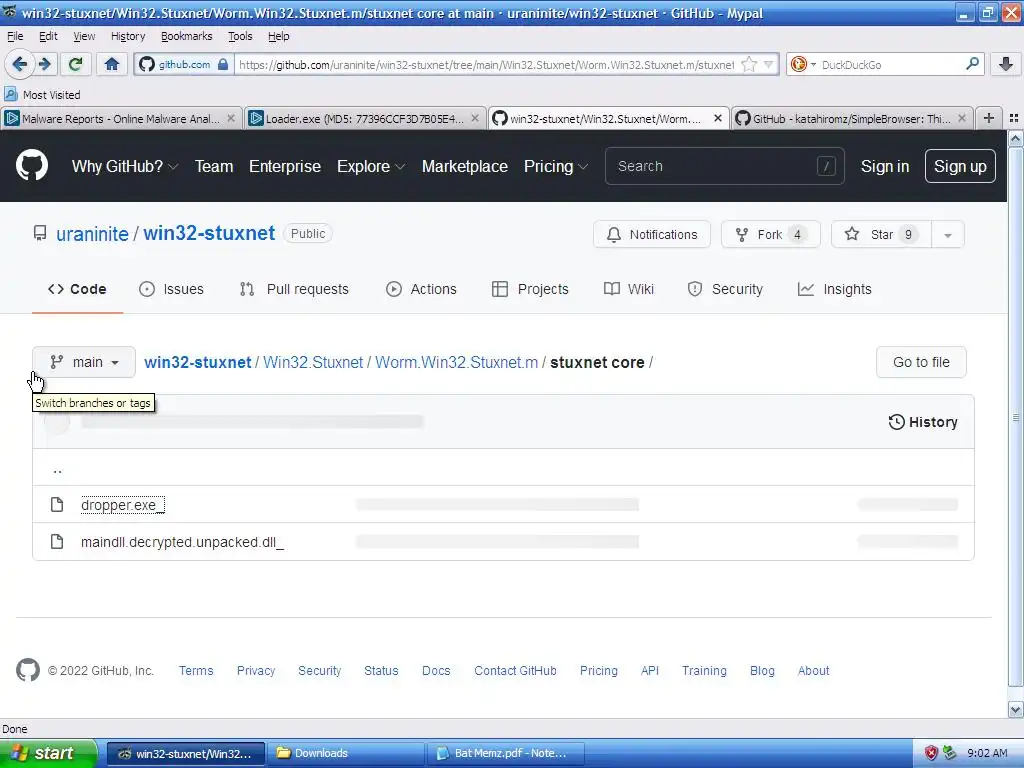Open the main branch switcher dropdown
The height and width of the screenshot is (768, 1024).
(84, 362)
